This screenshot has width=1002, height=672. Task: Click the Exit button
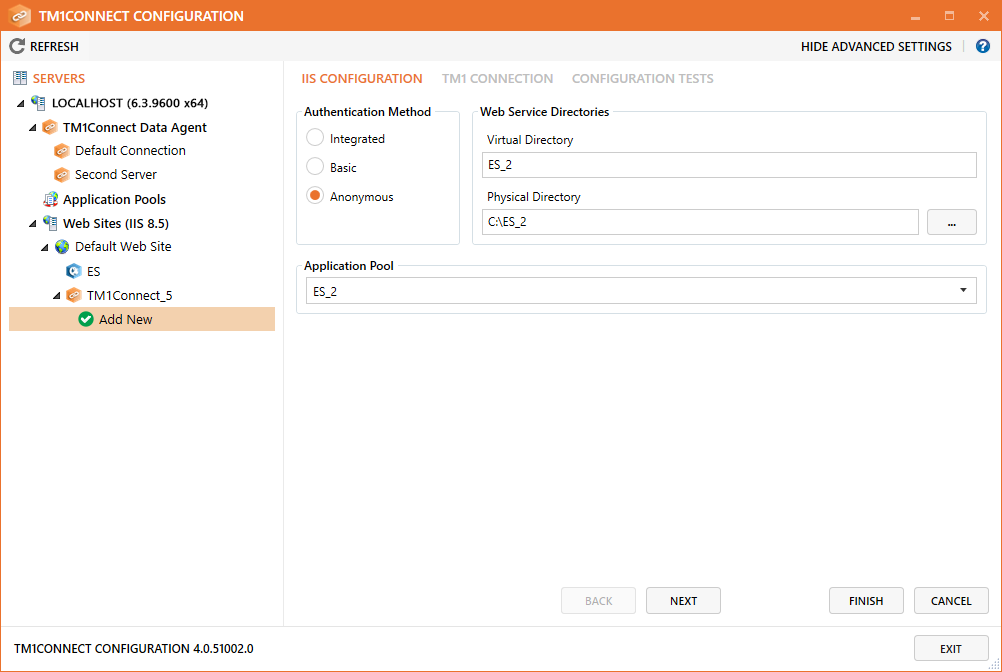[x=951, y=648]
